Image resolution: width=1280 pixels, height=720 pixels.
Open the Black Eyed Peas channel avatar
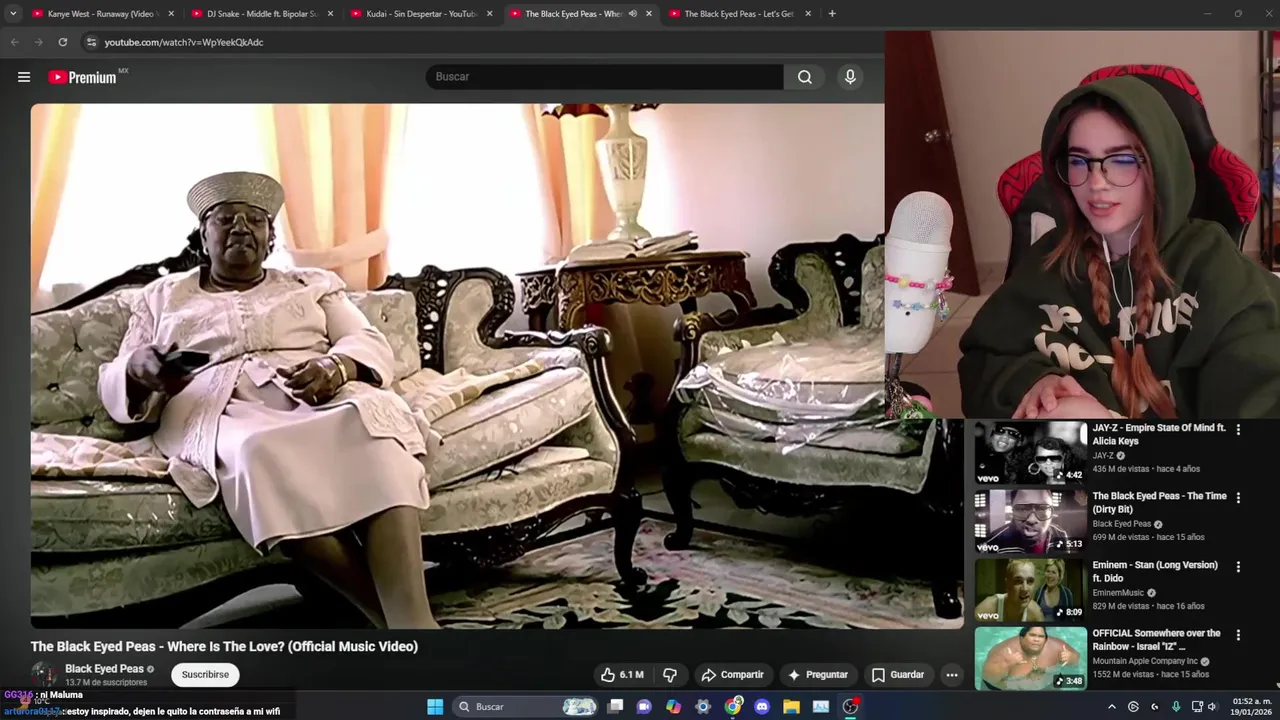(44, 675)
